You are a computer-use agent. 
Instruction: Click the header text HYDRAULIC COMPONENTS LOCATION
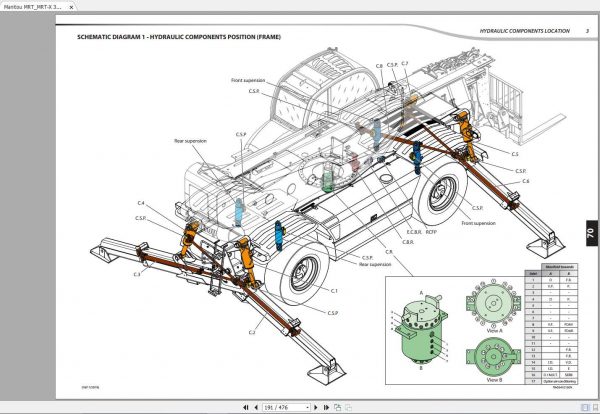tap(525, 31)
